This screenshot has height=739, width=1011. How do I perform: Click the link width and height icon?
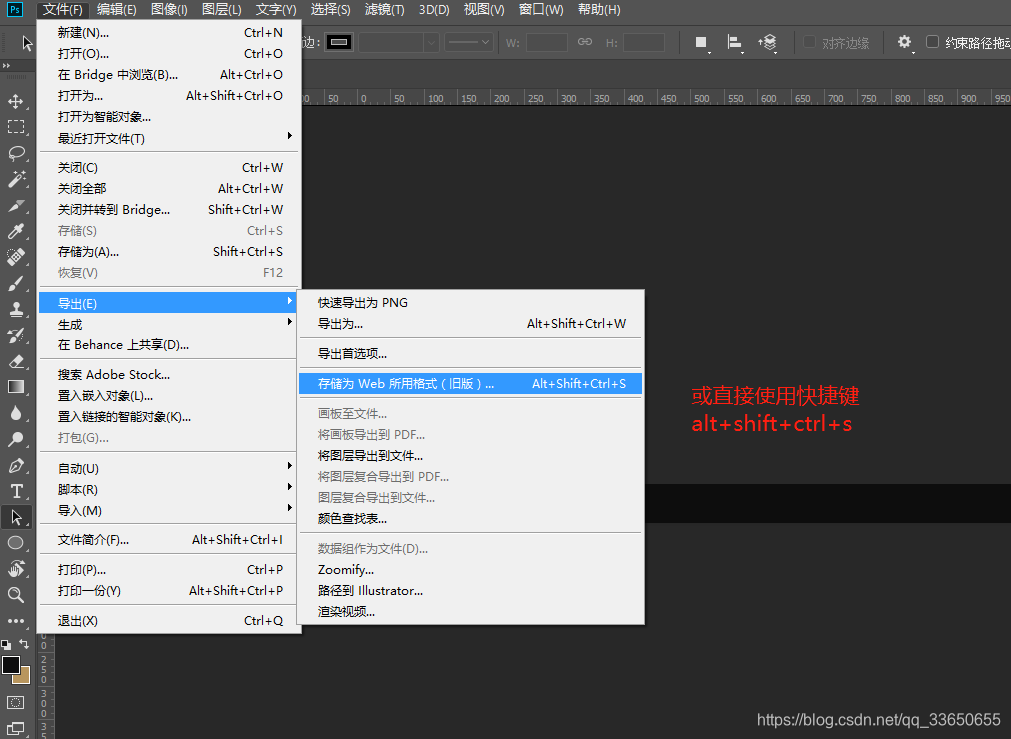[x=585, y=42]
